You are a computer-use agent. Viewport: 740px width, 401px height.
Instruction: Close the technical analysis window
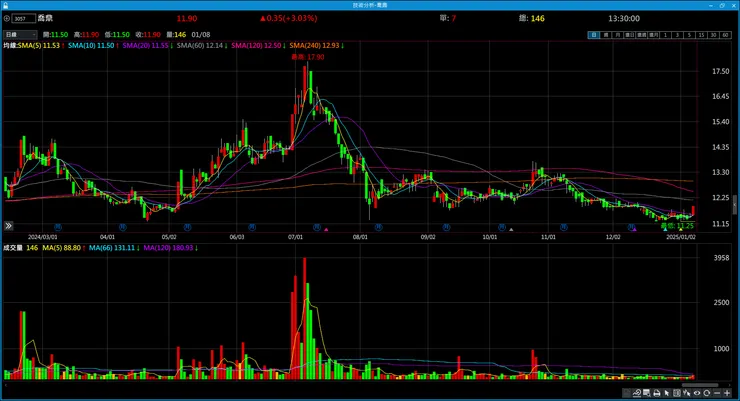pos(733,5)
